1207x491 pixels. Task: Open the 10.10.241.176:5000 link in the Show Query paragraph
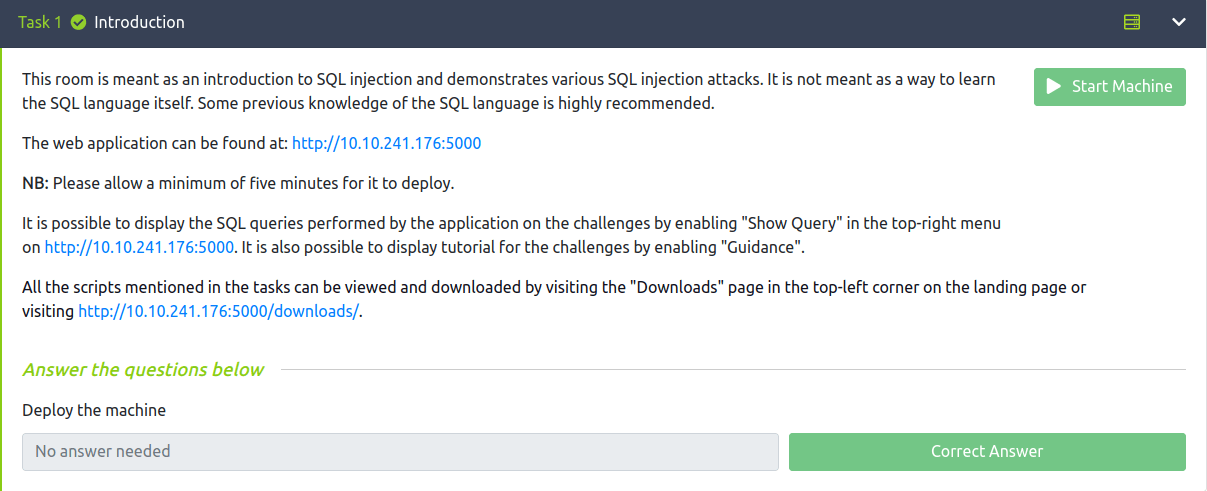tap(139, 247)
